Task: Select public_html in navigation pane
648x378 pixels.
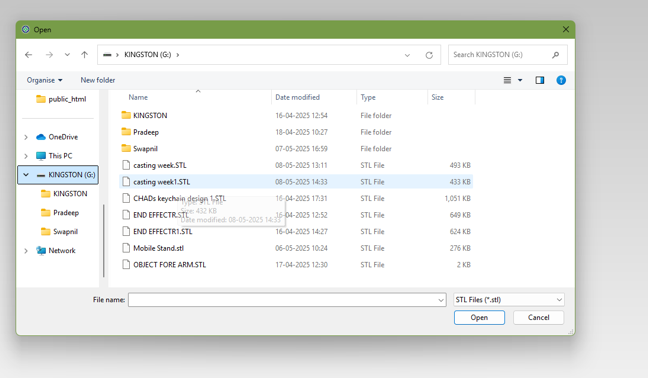Action: coord(61,99)
